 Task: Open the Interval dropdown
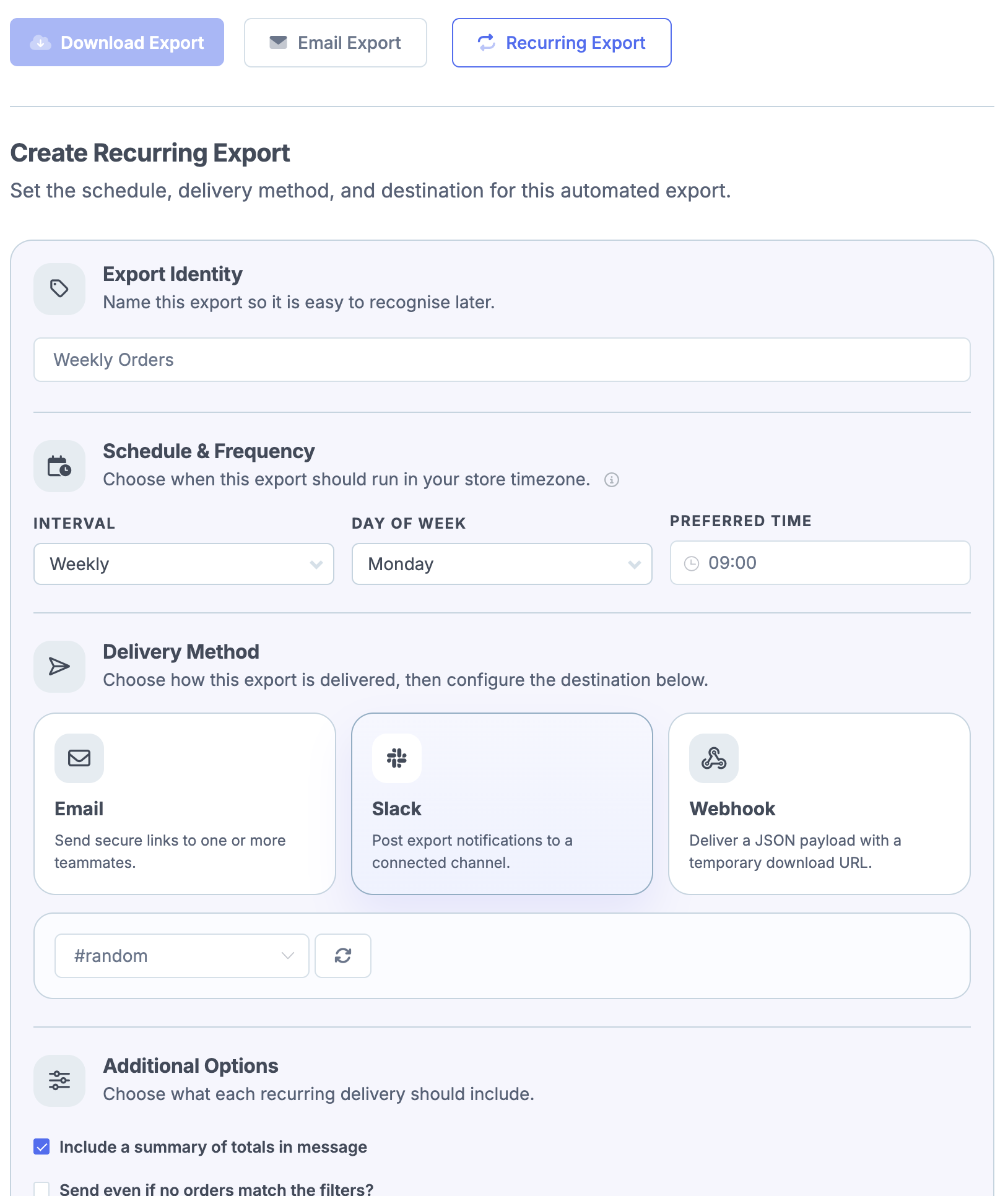183,563
